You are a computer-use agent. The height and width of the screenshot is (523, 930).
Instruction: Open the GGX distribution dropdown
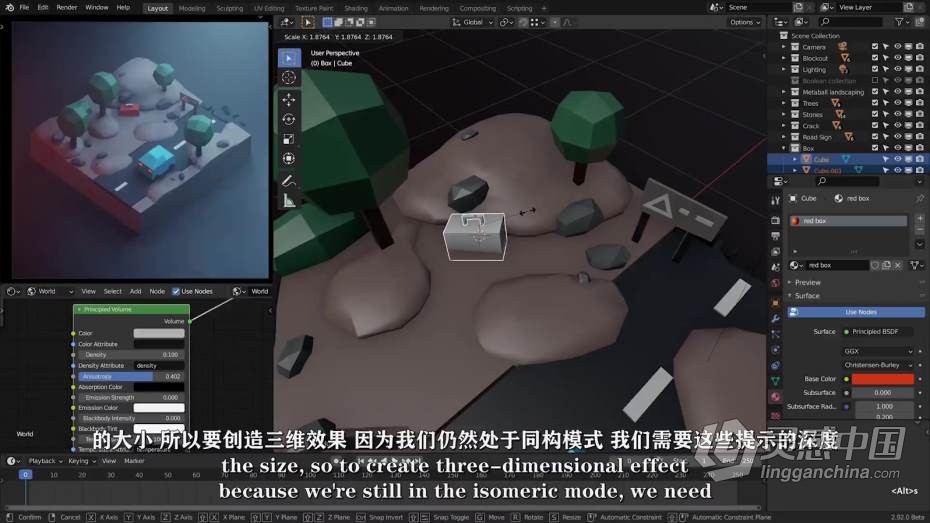click(878, 351)
